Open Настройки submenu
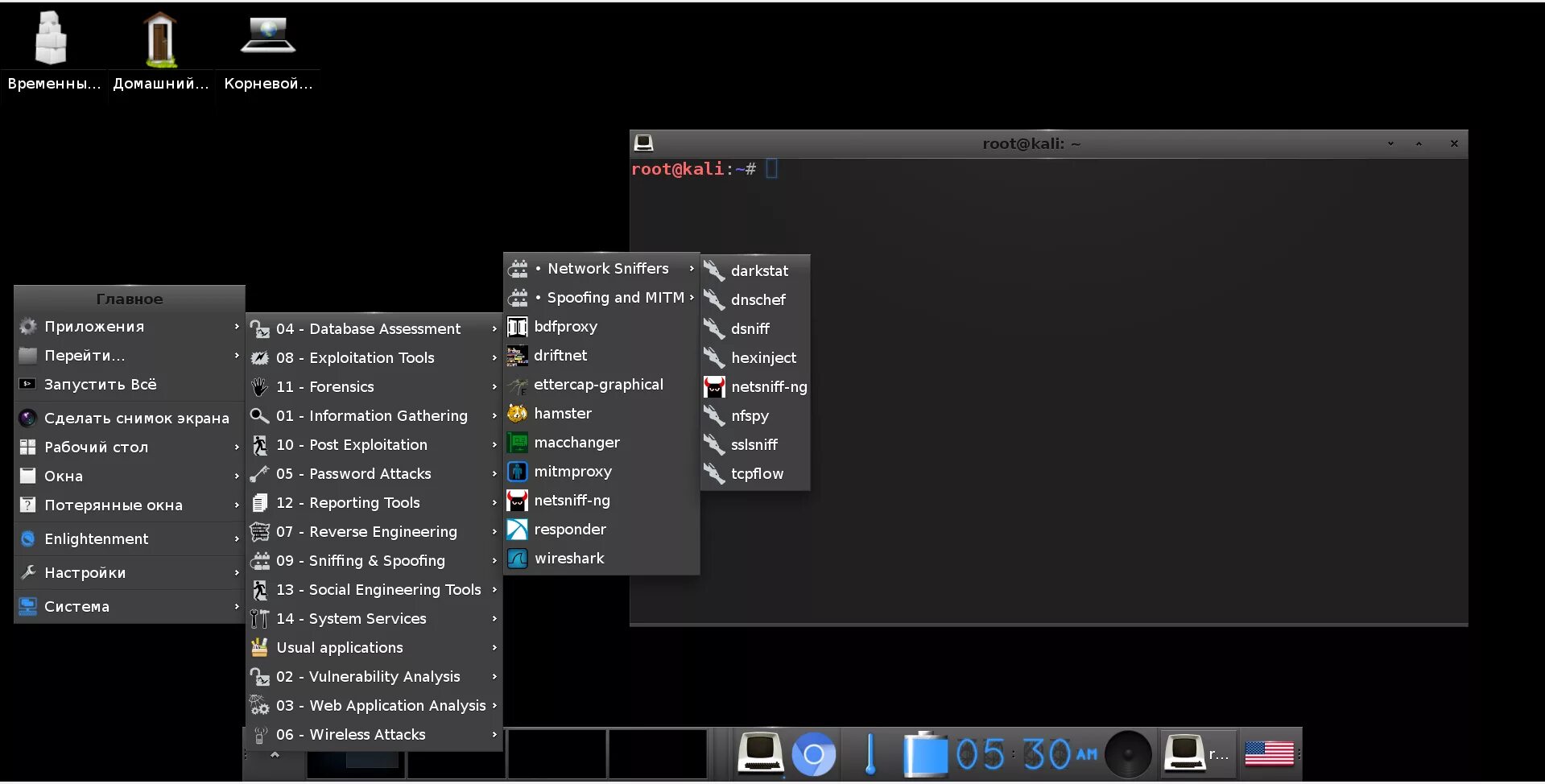The height and width of the screenshot is (784, 1545). coord(130,573)
